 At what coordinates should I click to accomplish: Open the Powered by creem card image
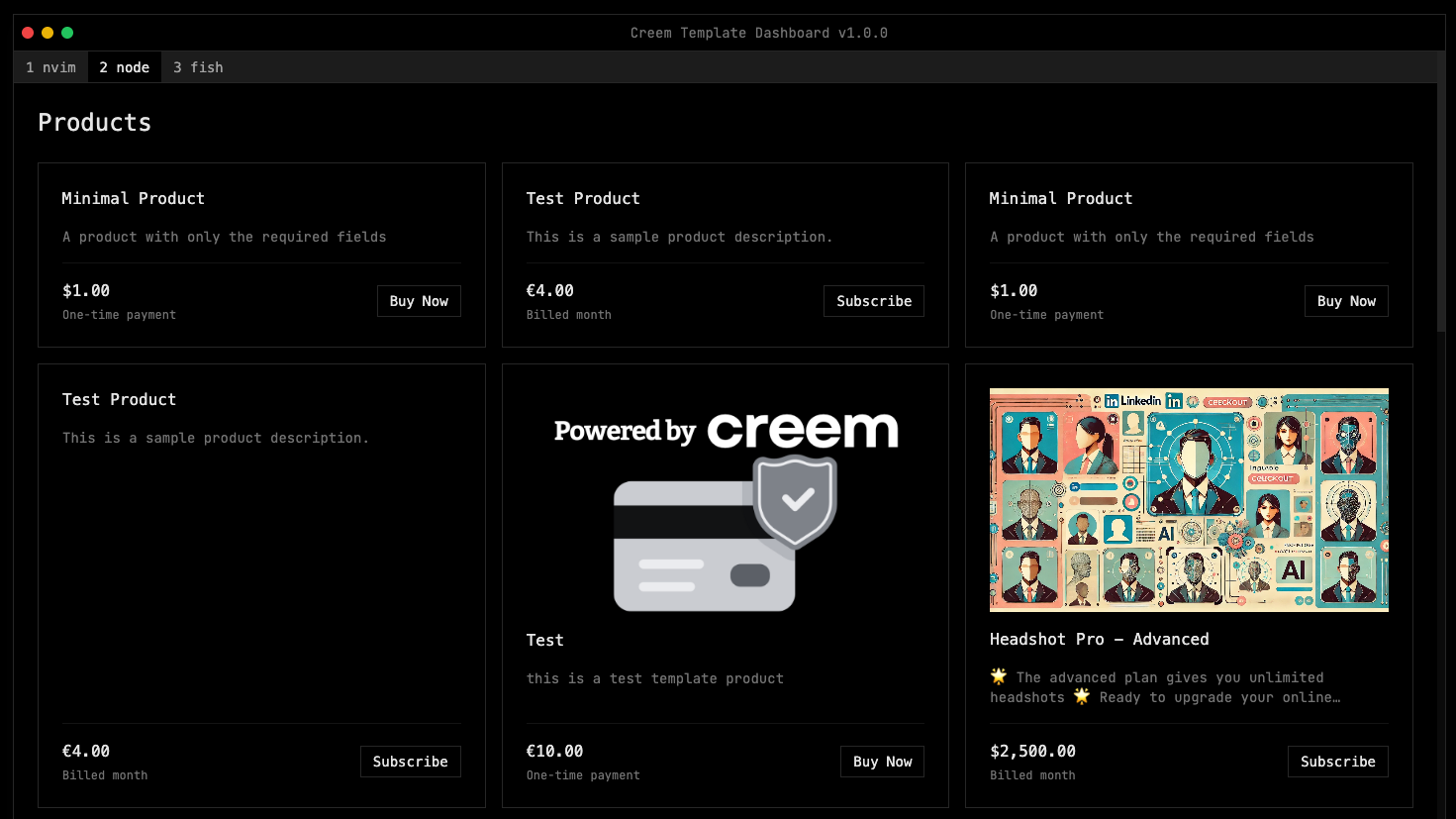726,500
